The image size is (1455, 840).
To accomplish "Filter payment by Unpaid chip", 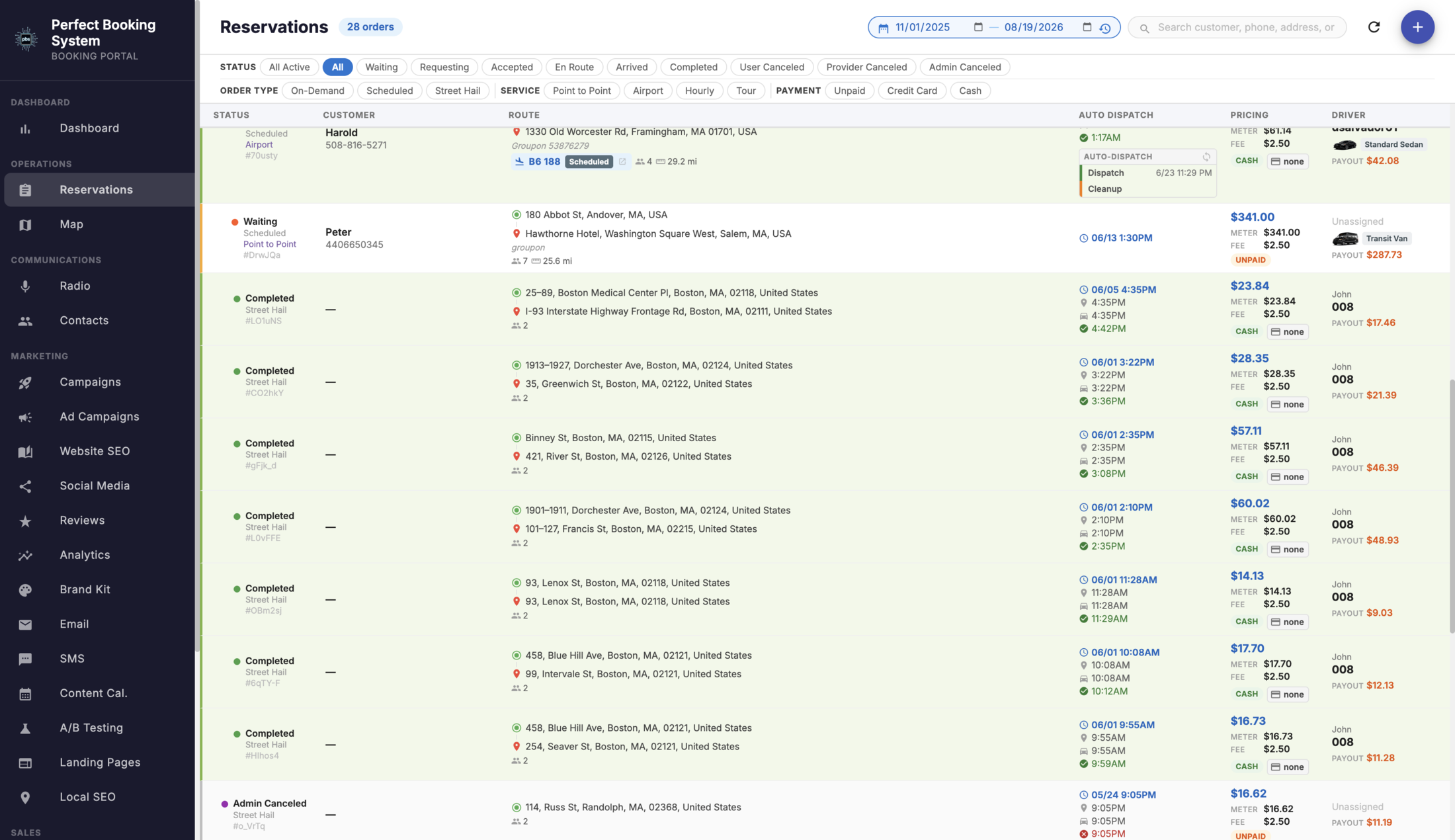I will (x=849, y=91).
